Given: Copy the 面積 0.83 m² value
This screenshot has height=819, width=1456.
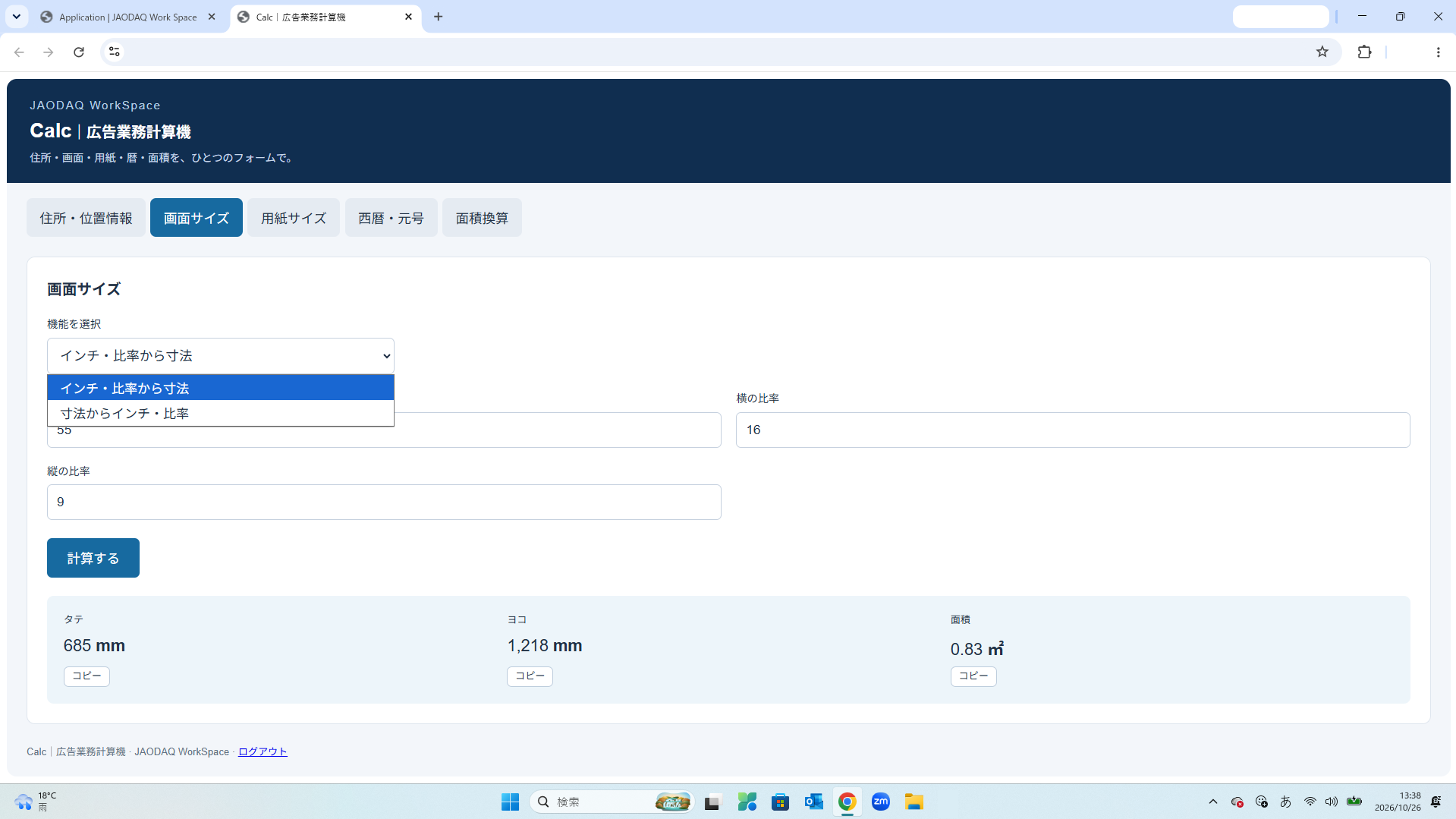Looking at the screenshot, I should point(973,676).
